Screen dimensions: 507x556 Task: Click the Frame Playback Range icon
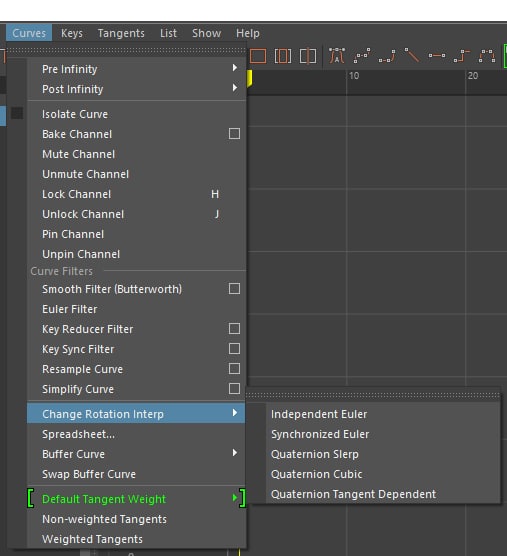tap(283, 56)
